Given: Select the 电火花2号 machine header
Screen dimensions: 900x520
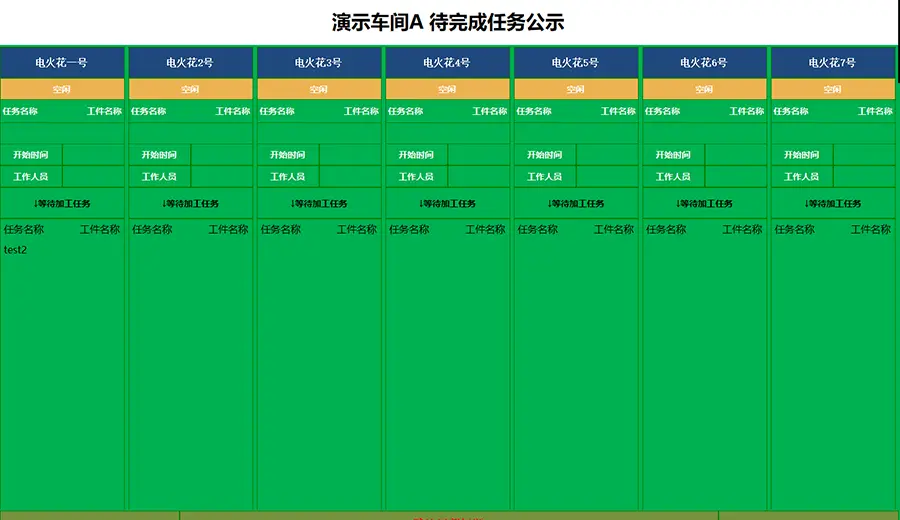Looking at the screenshot, I should click(x=191, y=63).
